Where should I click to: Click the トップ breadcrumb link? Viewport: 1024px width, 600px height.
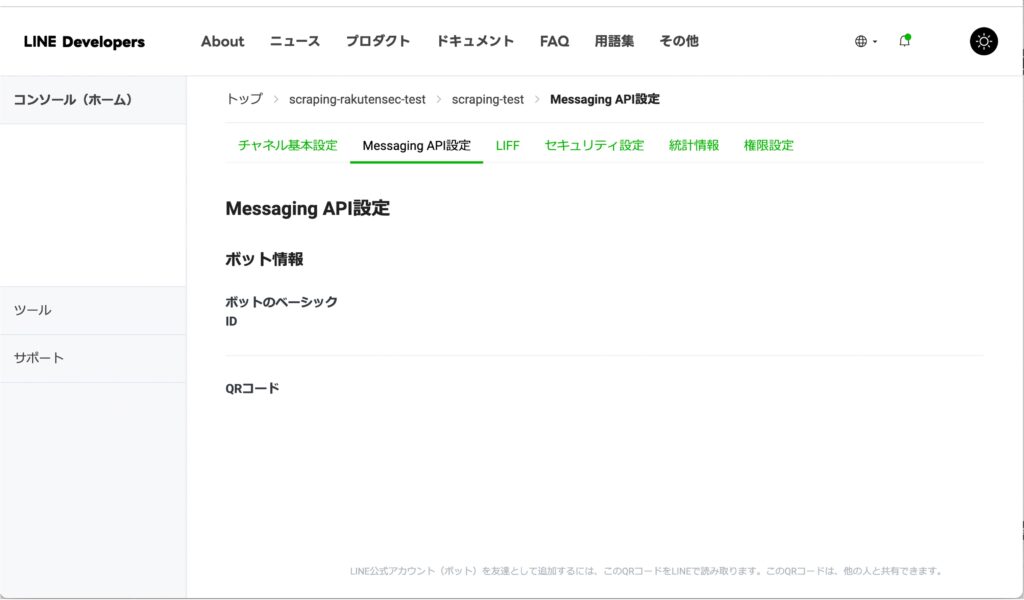tap(244, 99)
